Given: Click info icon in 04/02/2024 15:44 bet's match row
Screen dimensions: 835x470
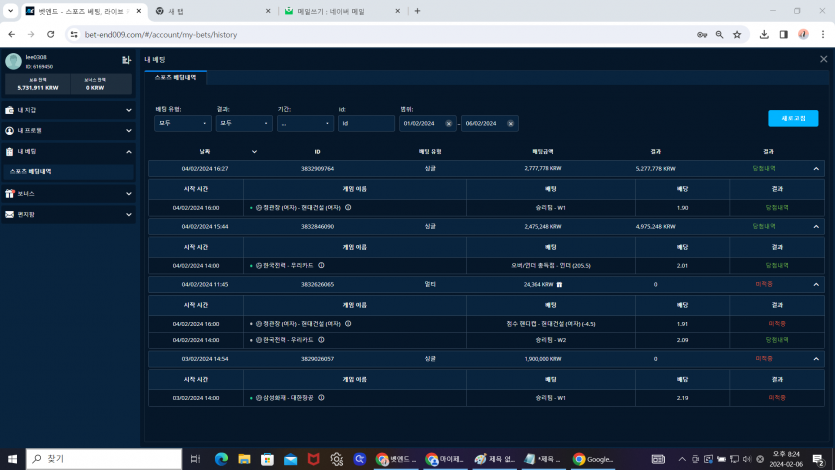Looking at the screenshot, I should (x=322, y=265).
